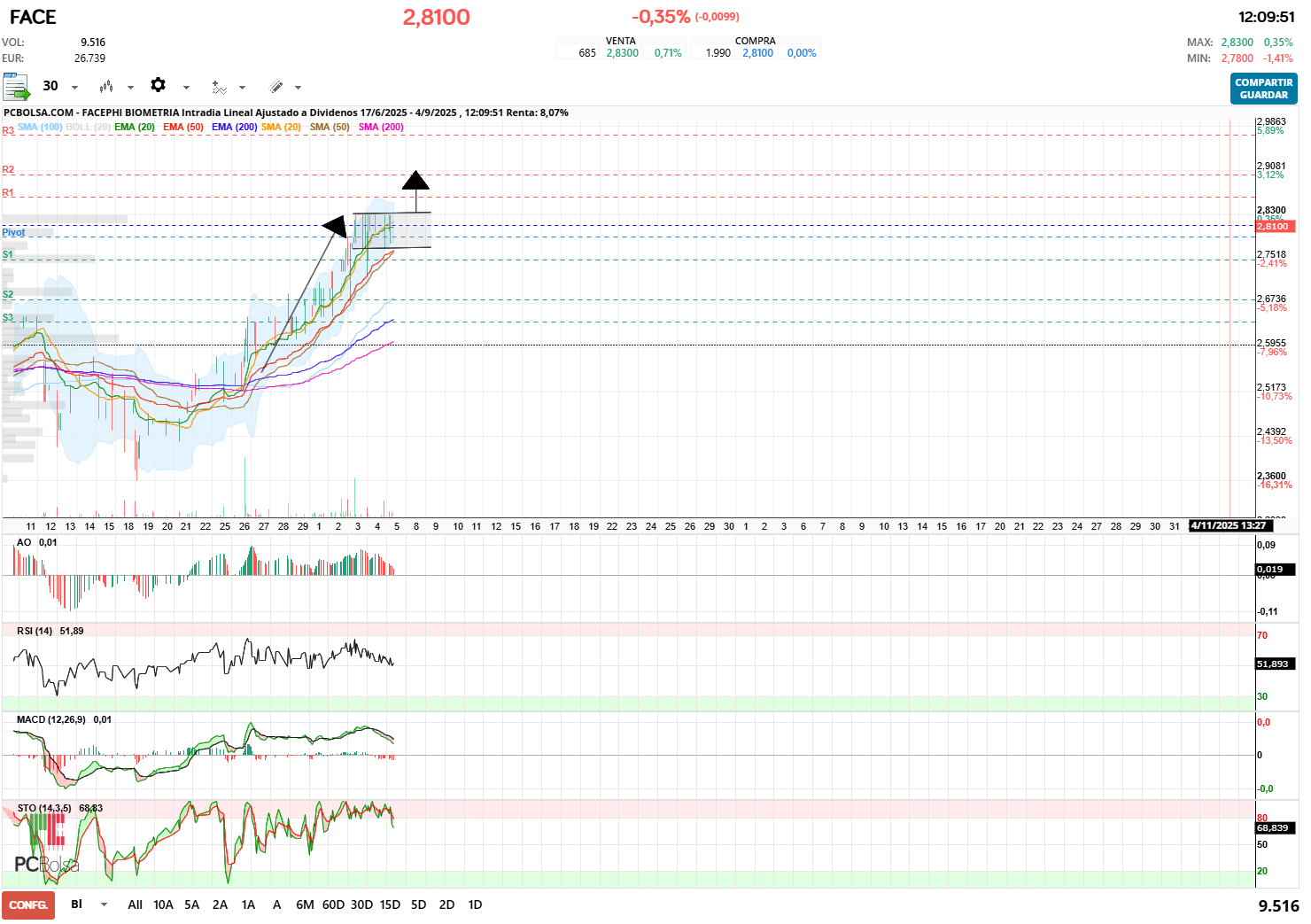Select the 1D time range
This screenshot has height=924, width=1311.
[475, 905]
